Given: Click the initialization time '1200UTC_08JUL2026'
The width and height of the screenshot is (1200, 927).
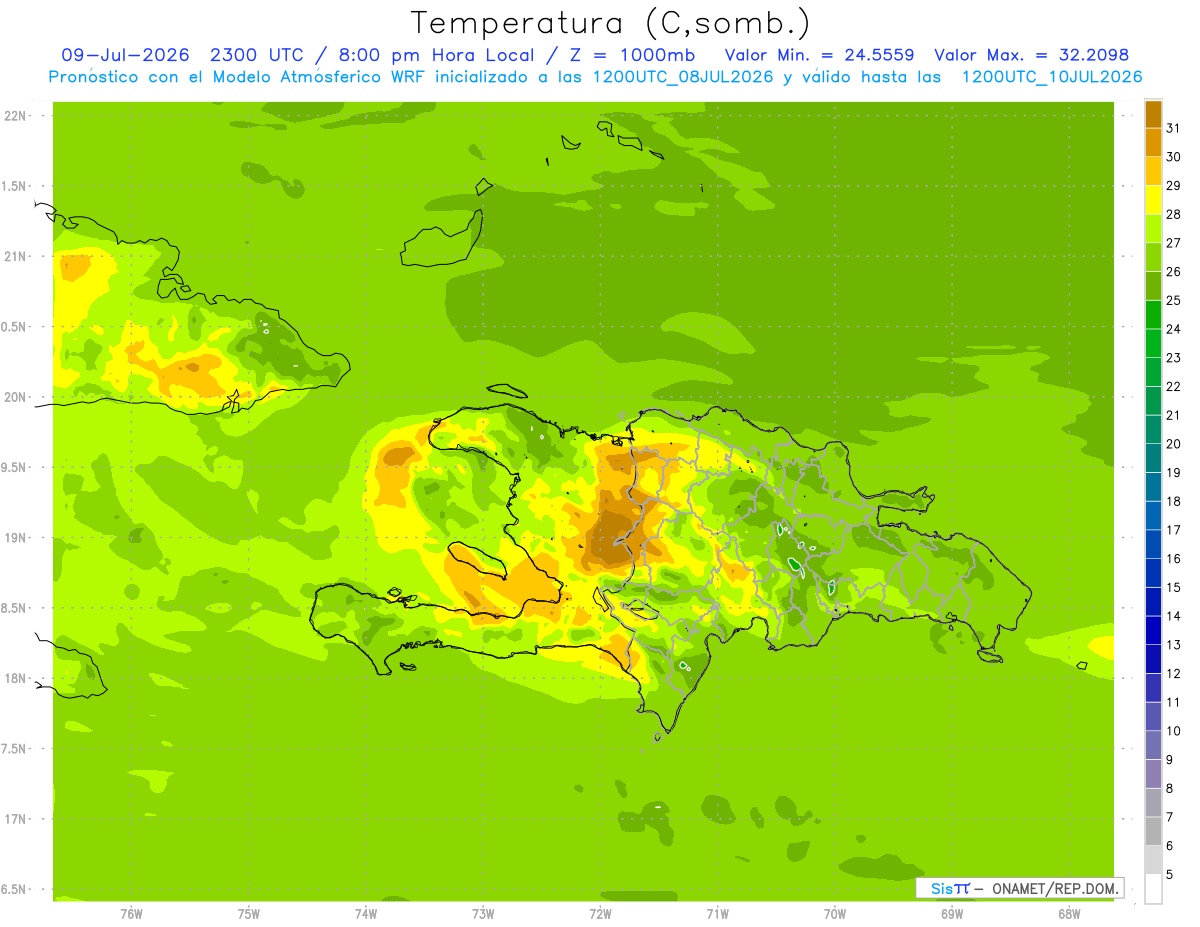Looking at the screenshot, I should pos(683,77).
